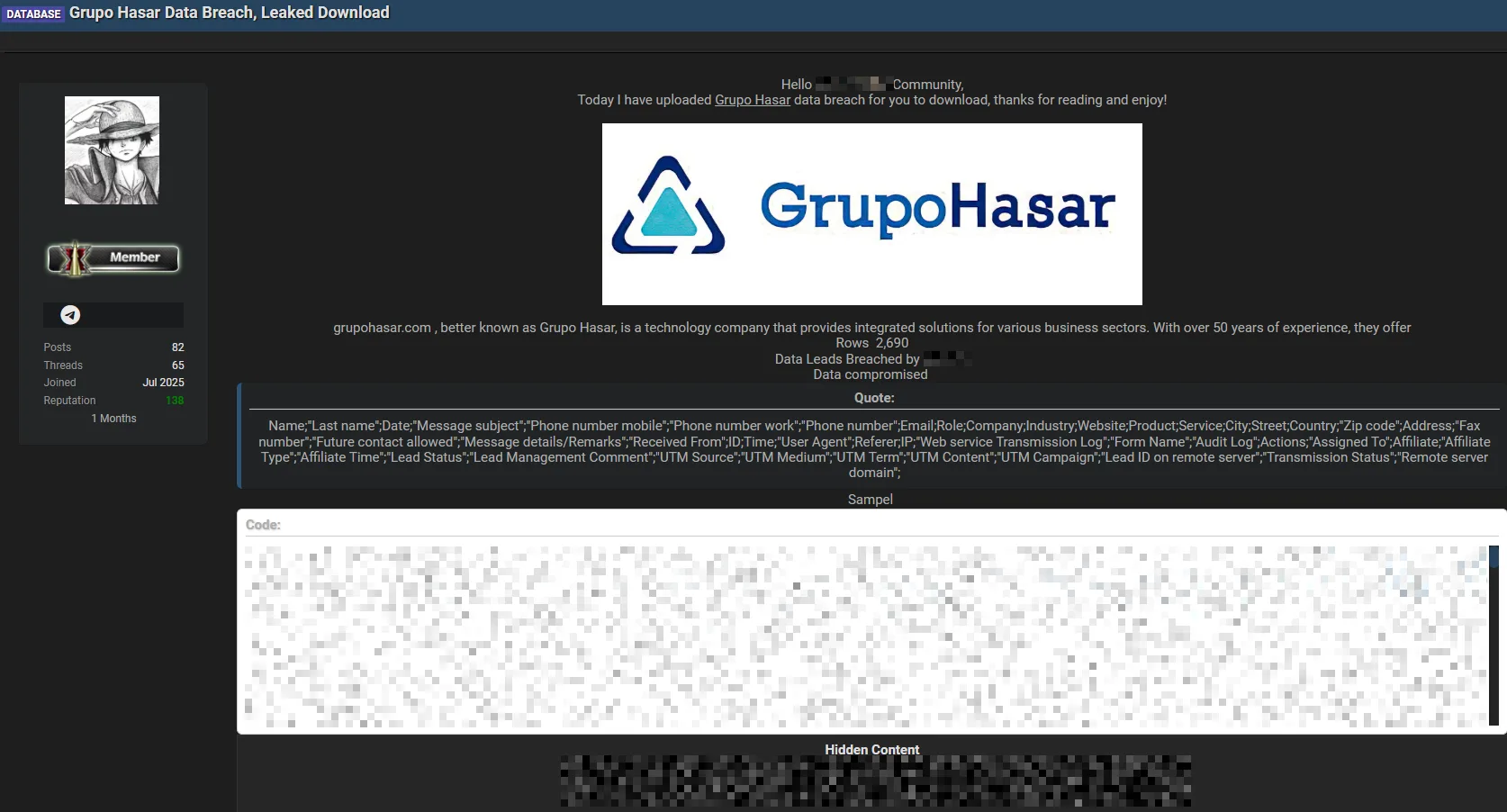Open the underlined Grupo Hasar link
This screenshot has width=1507, height=812.
(752, 100)
